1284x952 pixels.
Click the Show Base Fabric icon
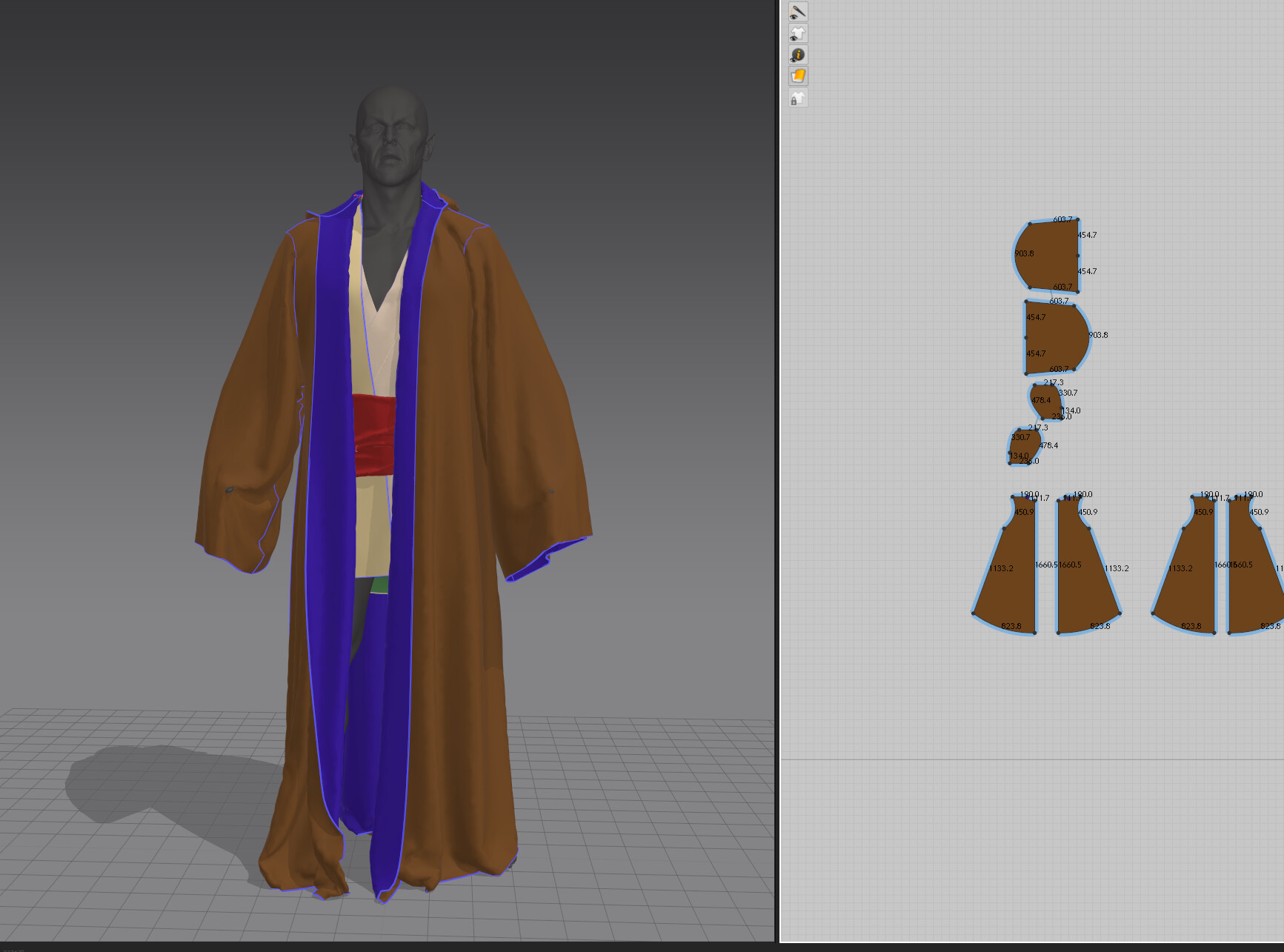(798, 74)
